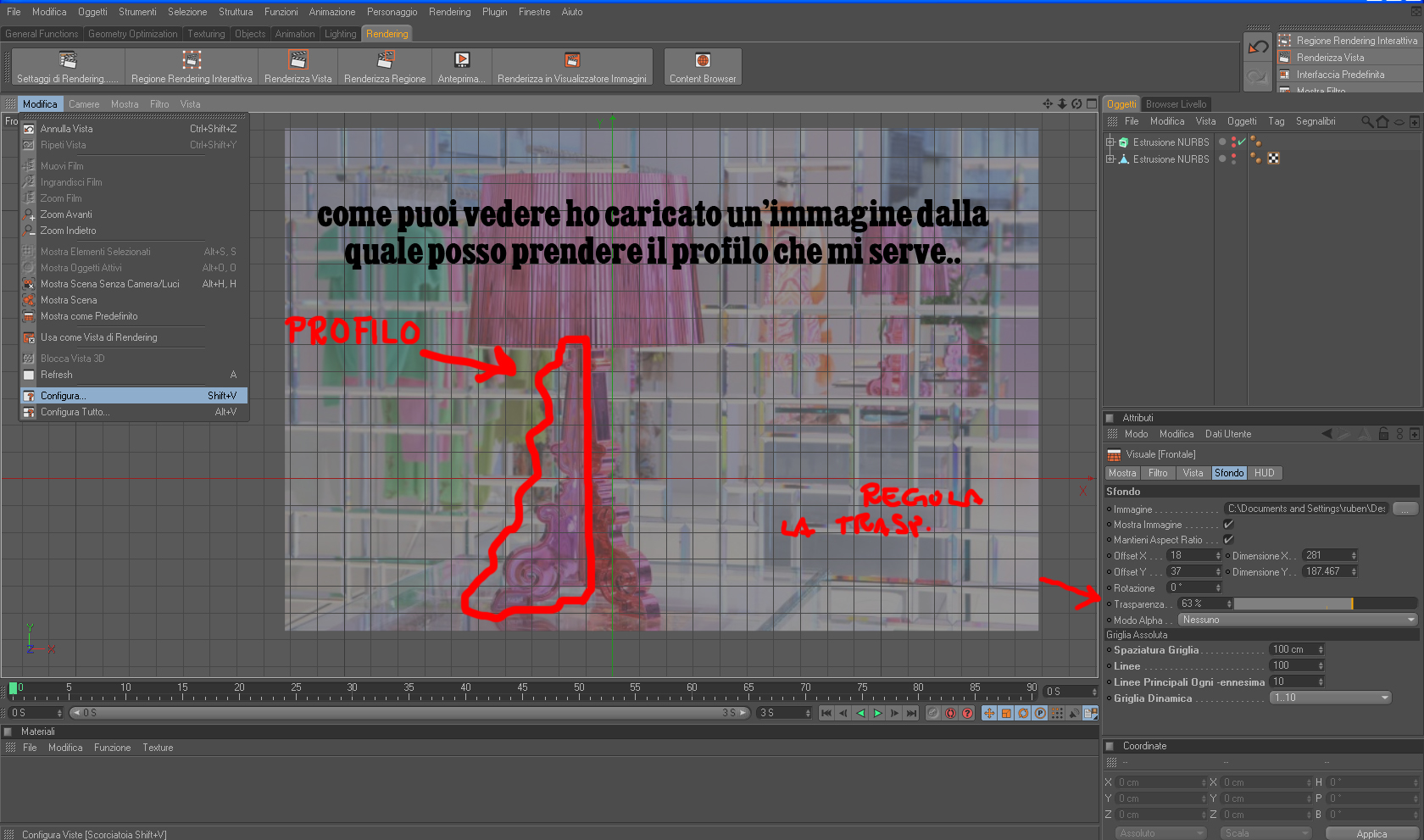Image resolution: width=1424 pixels, height=840 pixels.
Task: Click the play forward timeline button
Action: (877, 713)
